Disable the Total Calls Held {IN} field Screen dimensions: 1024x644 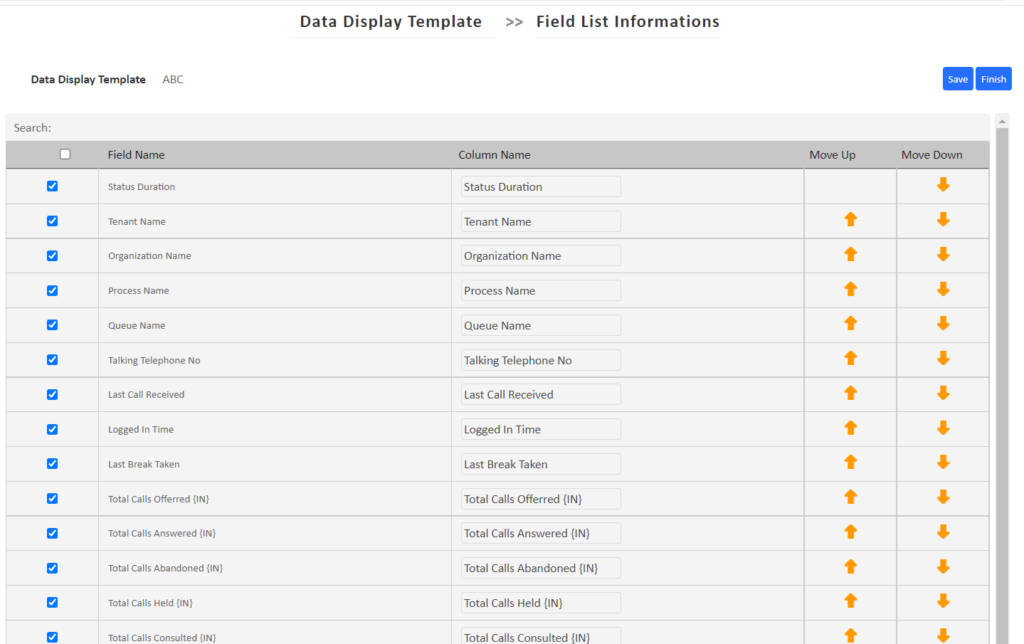(x=52, y=602)
